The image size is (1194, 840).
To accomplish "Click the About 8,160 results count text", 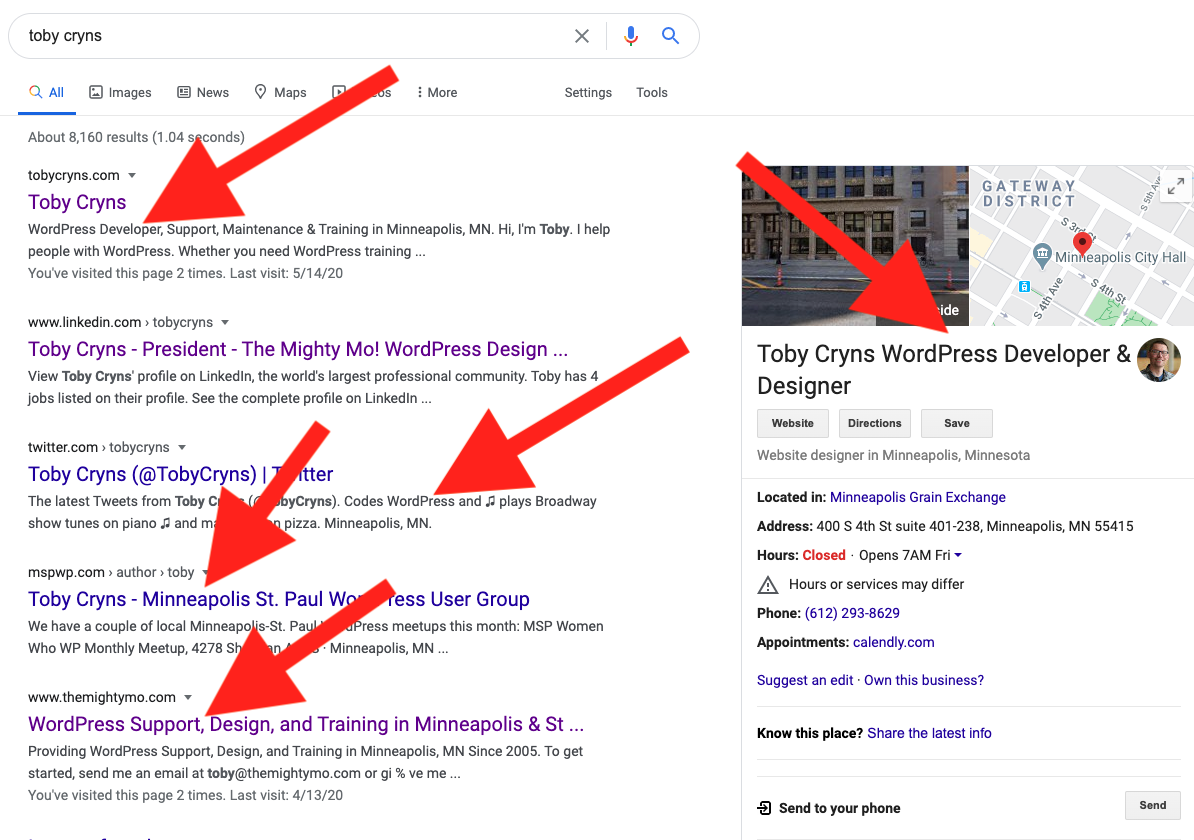I will (136, 137).
